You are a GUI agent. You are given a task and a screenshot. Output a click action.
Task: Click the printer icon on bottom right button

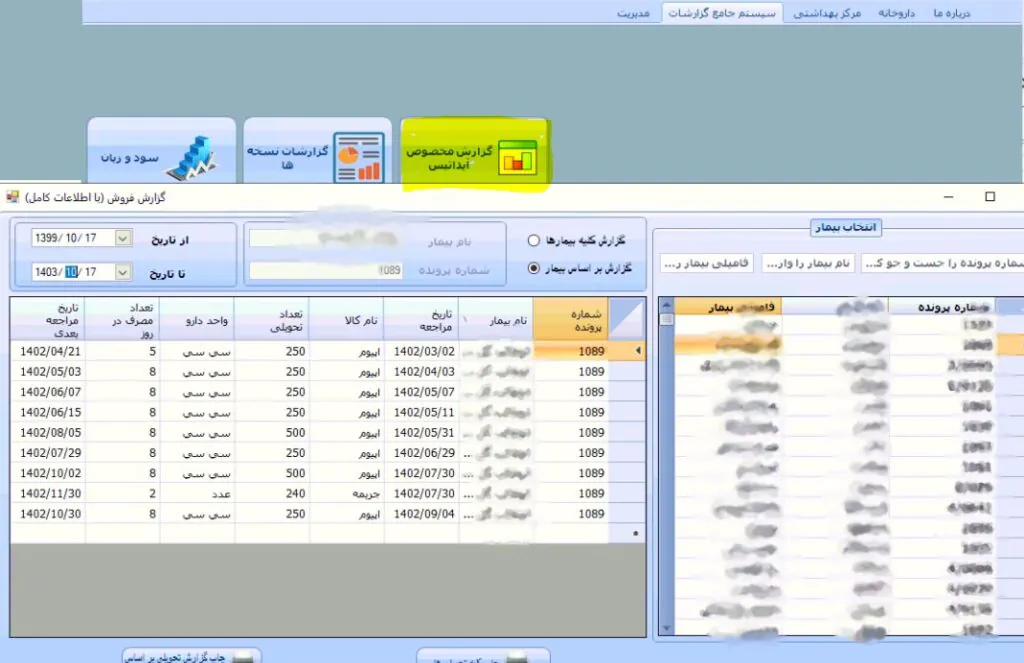(x=519, y=658)
